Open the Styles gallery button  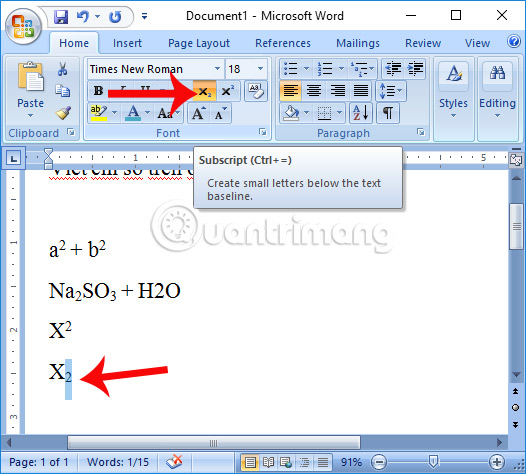[453, 99]
